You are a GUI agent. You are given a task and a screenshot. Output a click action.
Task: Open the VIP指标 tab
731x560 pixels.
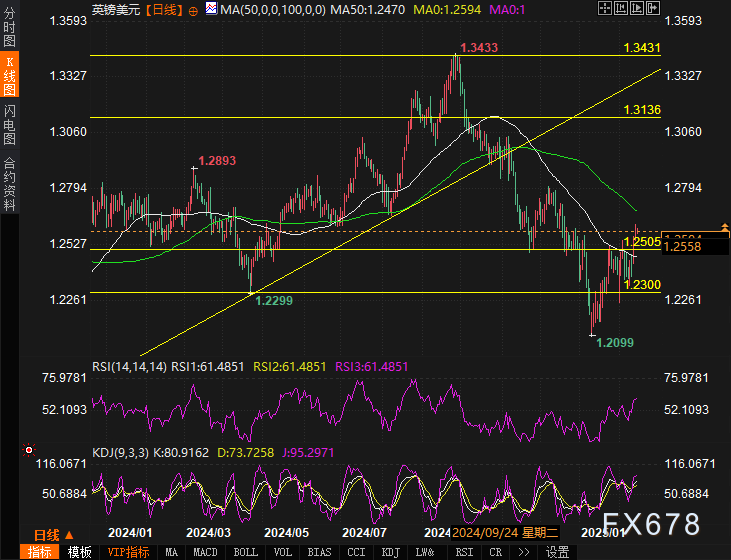point(128,552)
